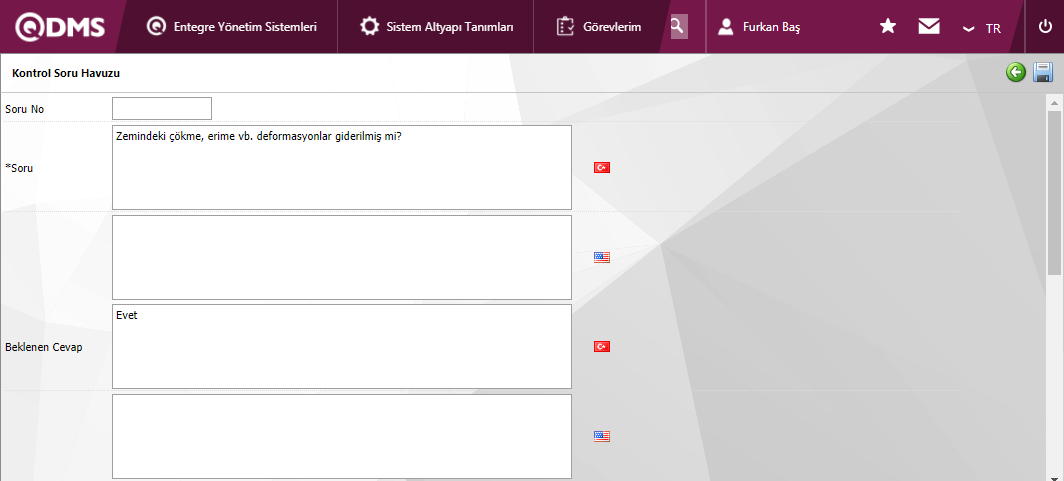This screenshot has width=1064, height=481.
Task: Click the green back arrow icon
Action: pos(1016,72)
